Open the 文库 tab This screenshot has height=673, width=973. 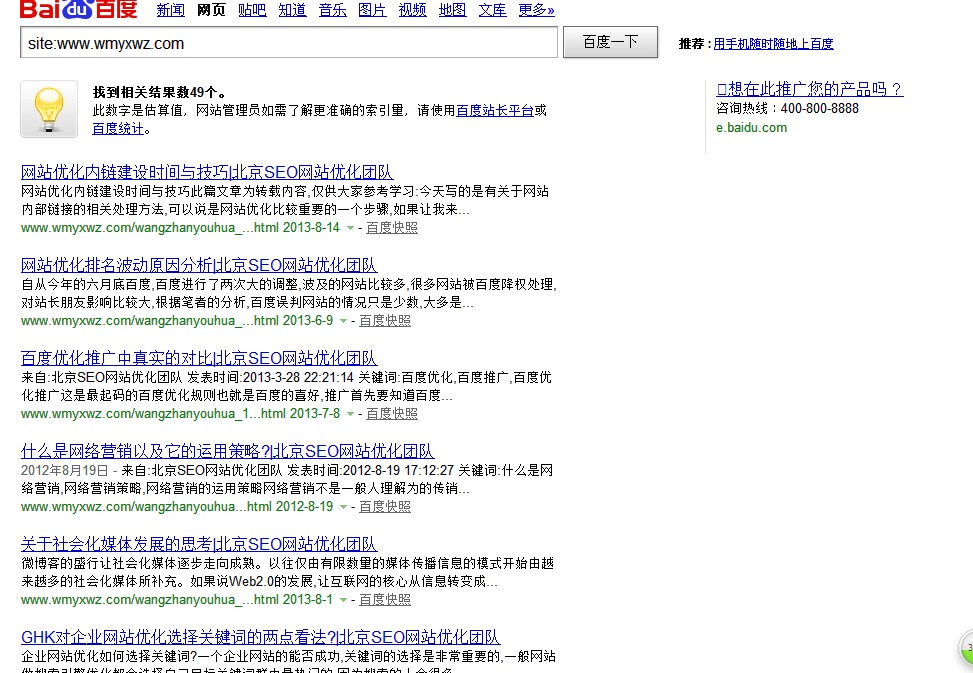tap(493, 10)
